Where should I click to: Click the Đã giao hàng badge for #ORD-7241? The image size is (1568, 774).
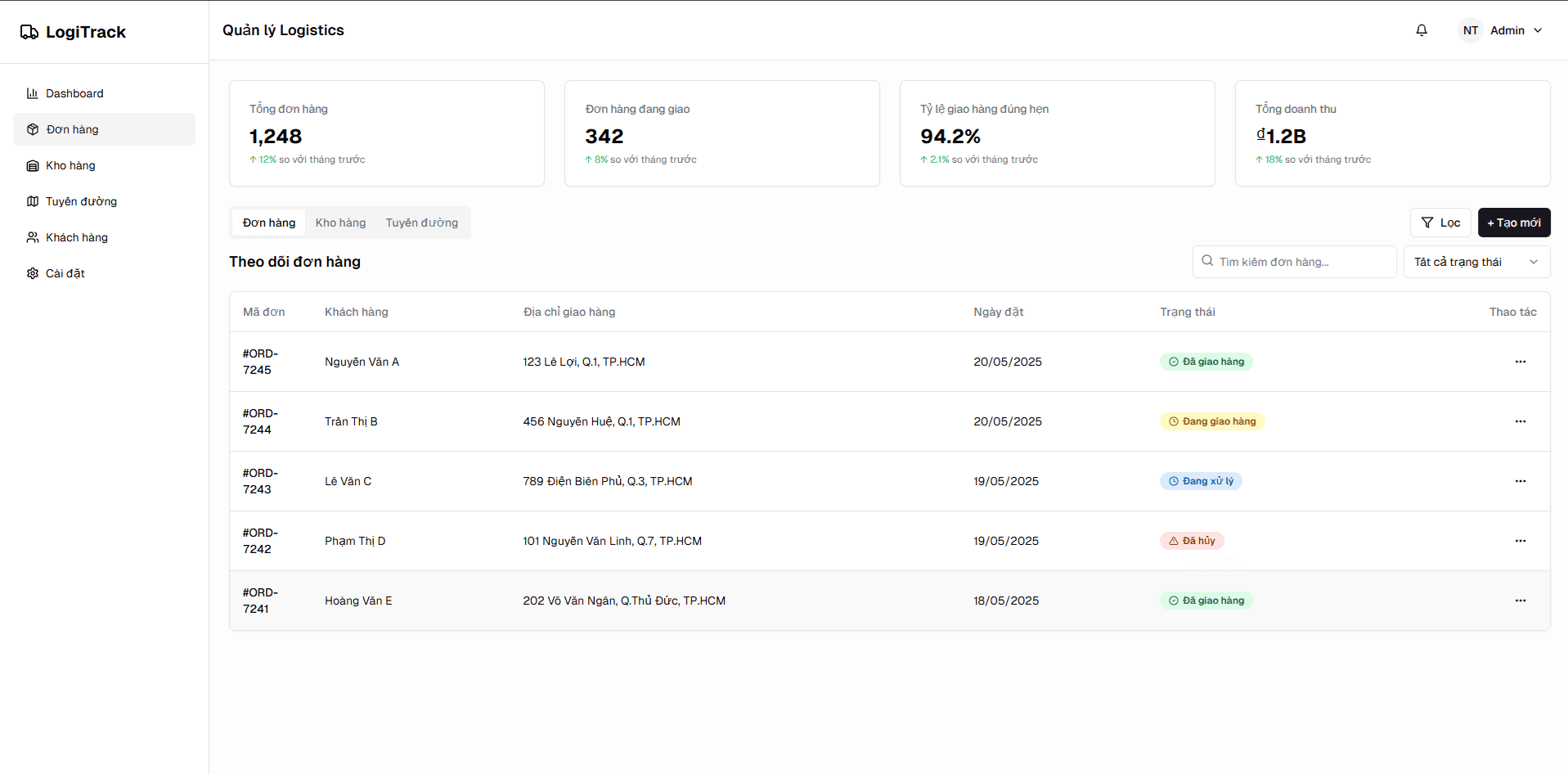coord(1206,601)
